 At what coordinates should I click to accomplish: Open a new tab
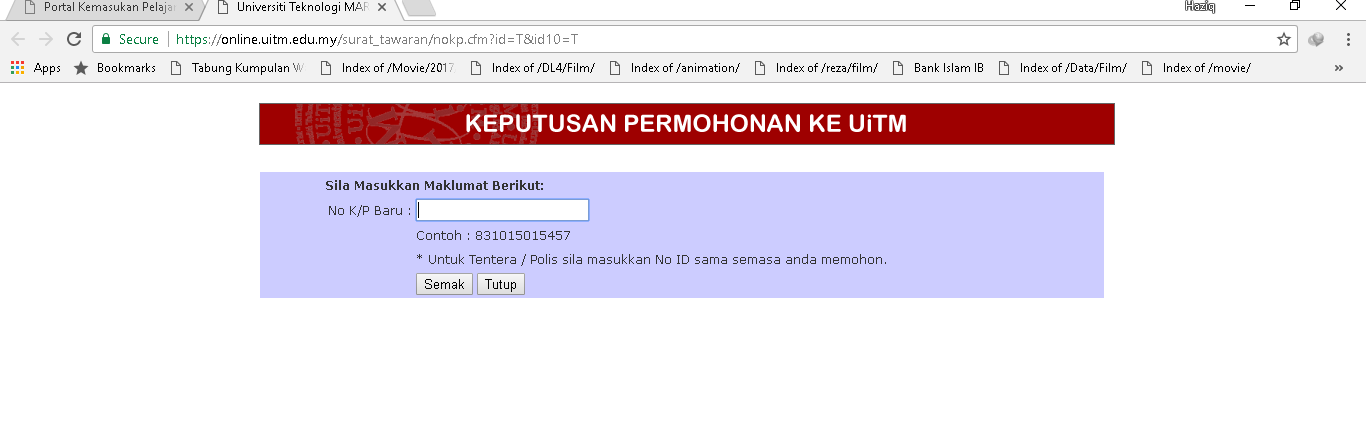pos(418,8)
